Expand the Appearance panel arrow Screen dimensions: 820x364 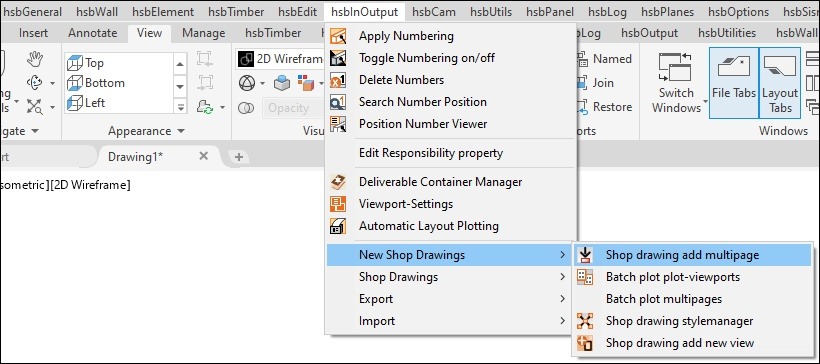tap(181, 131)
